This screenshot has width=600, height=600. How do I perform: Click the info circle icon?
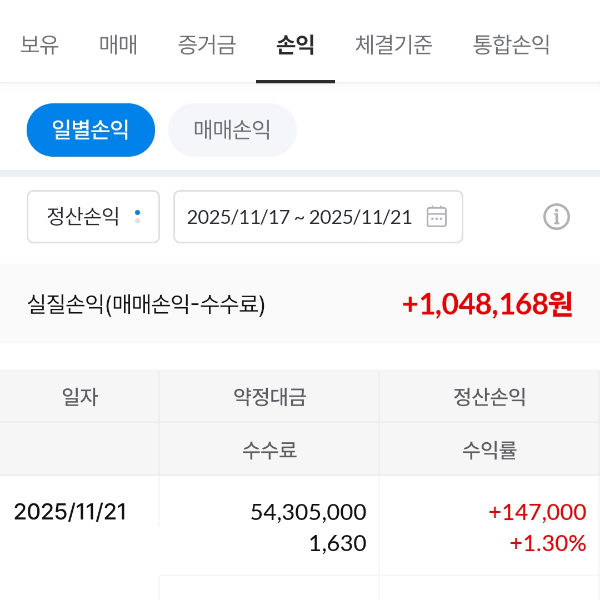point(556,216)
